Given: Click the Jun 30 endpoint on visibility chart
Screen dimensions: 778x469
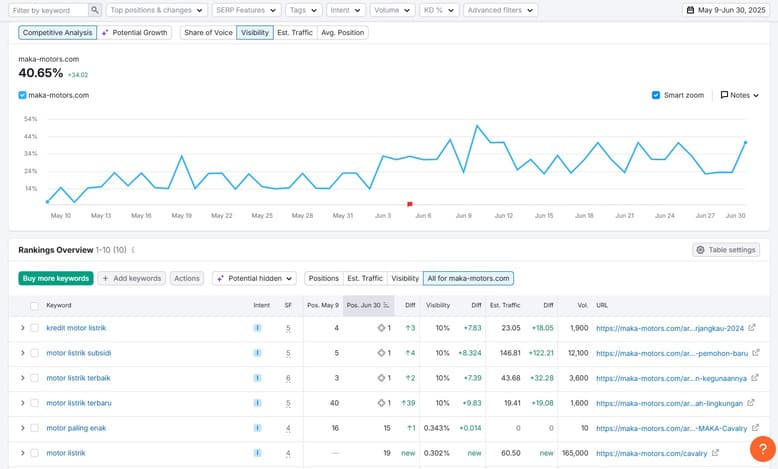Looking at the screenshot, I should (745, 142).
